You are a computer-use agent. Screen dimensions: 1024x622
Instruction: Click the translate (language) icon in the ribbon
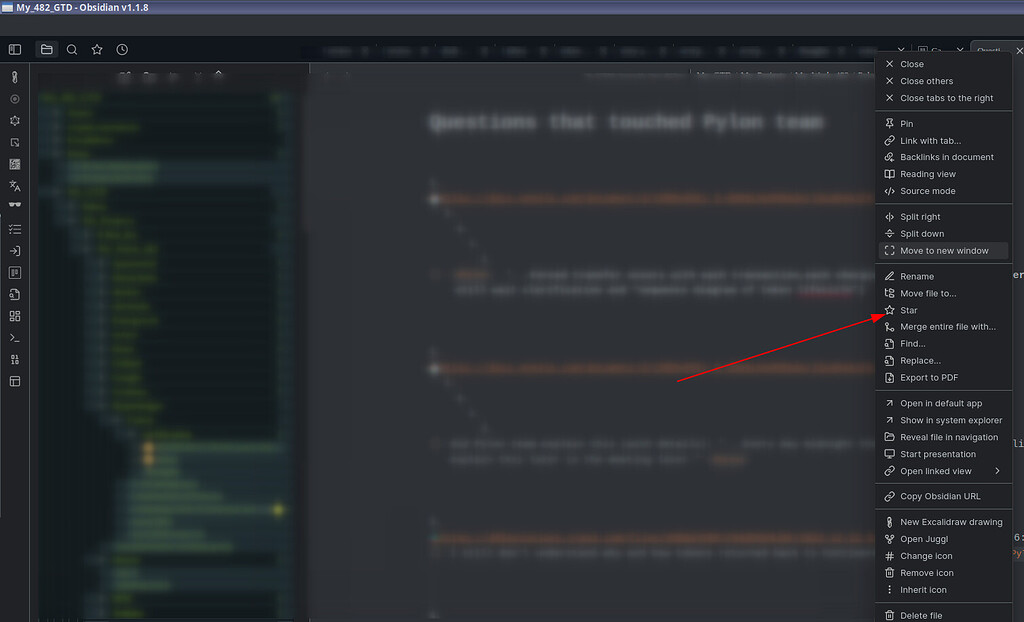tap(14, 185)
